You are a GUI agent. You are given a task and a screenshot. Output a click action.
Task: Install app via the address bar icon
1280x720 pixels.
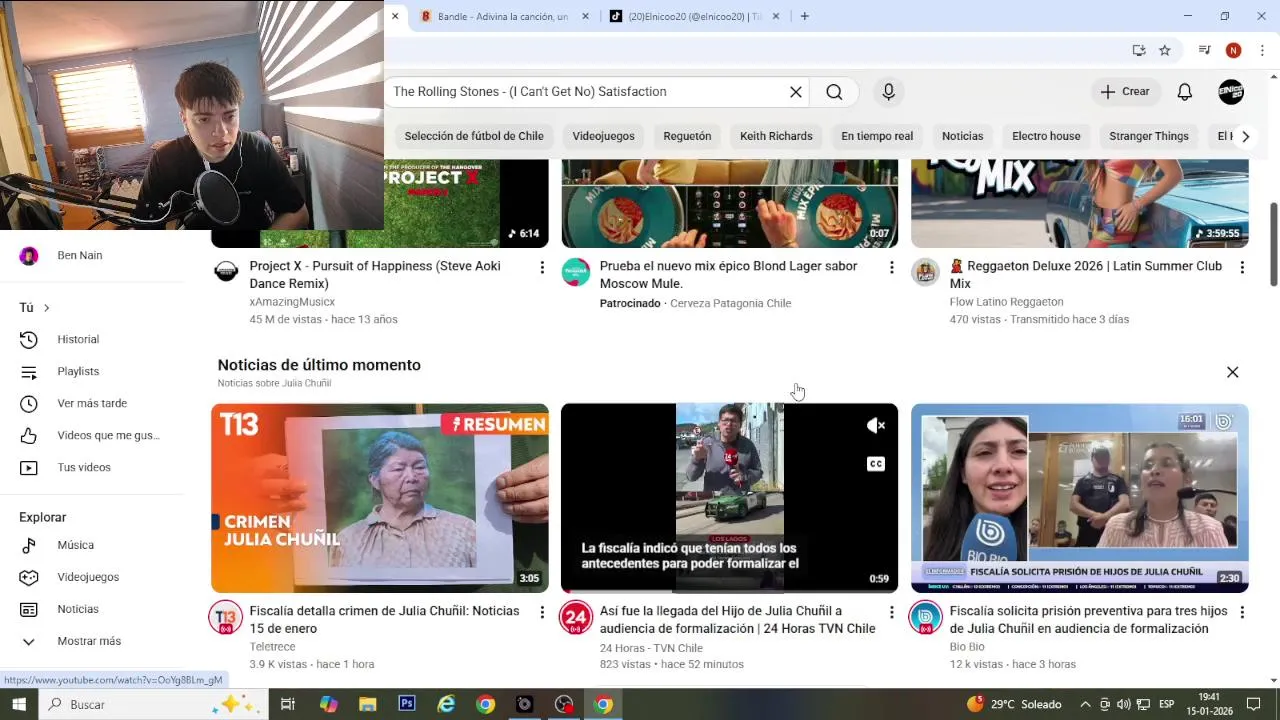pyautogui.click(x=1139, y=50)
